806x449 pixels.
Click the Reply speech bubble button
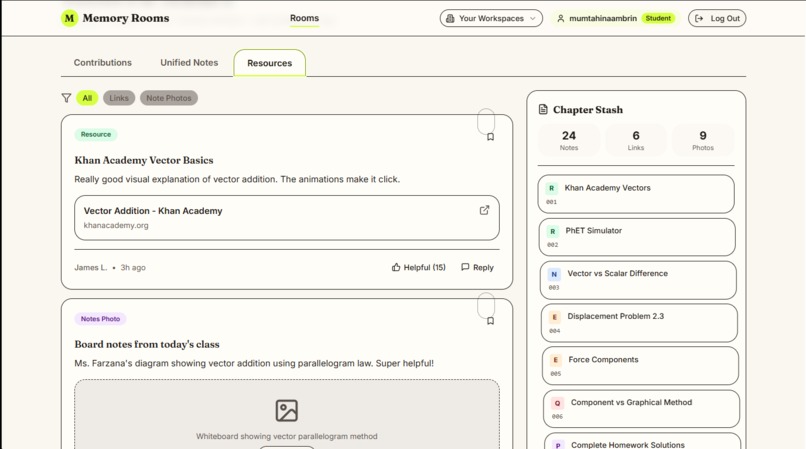point(477,267)
